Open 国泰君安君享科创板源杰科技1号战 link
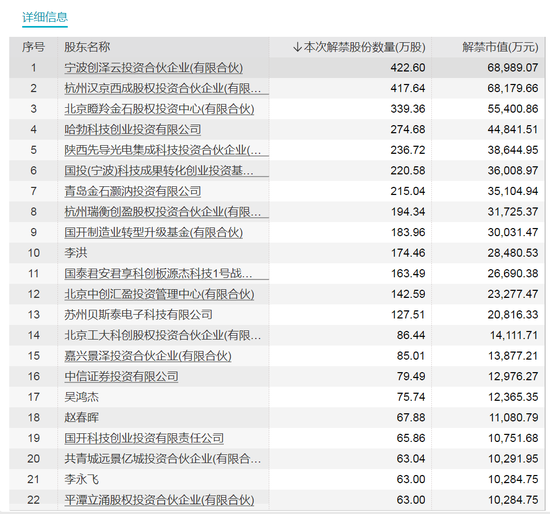 [x=158, y=274]
